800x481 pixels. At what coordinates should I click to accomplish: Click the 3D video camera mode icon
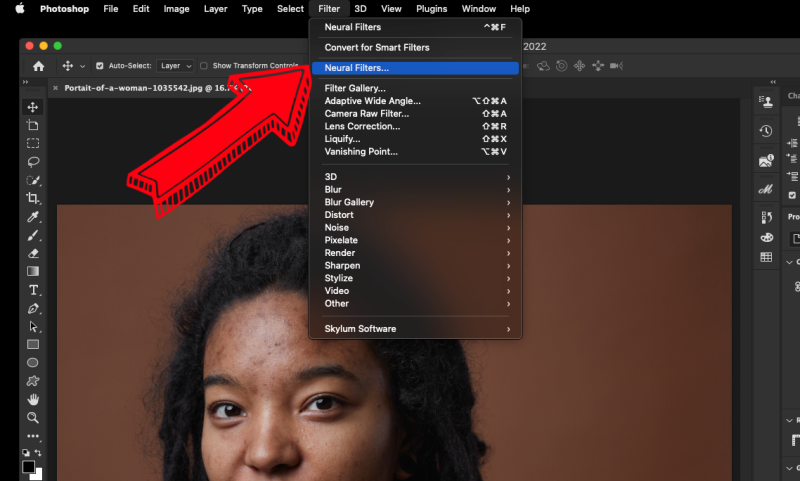point(616,66)
